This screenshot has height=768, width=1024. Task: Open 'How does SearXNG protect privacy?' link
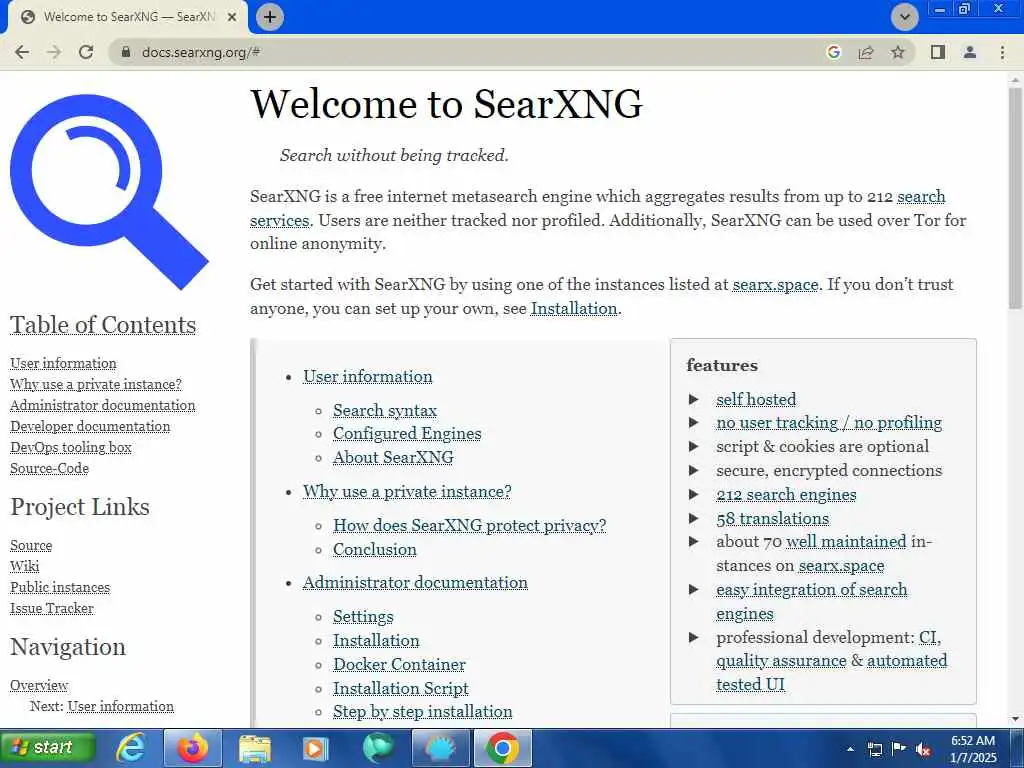coord(470,526)
